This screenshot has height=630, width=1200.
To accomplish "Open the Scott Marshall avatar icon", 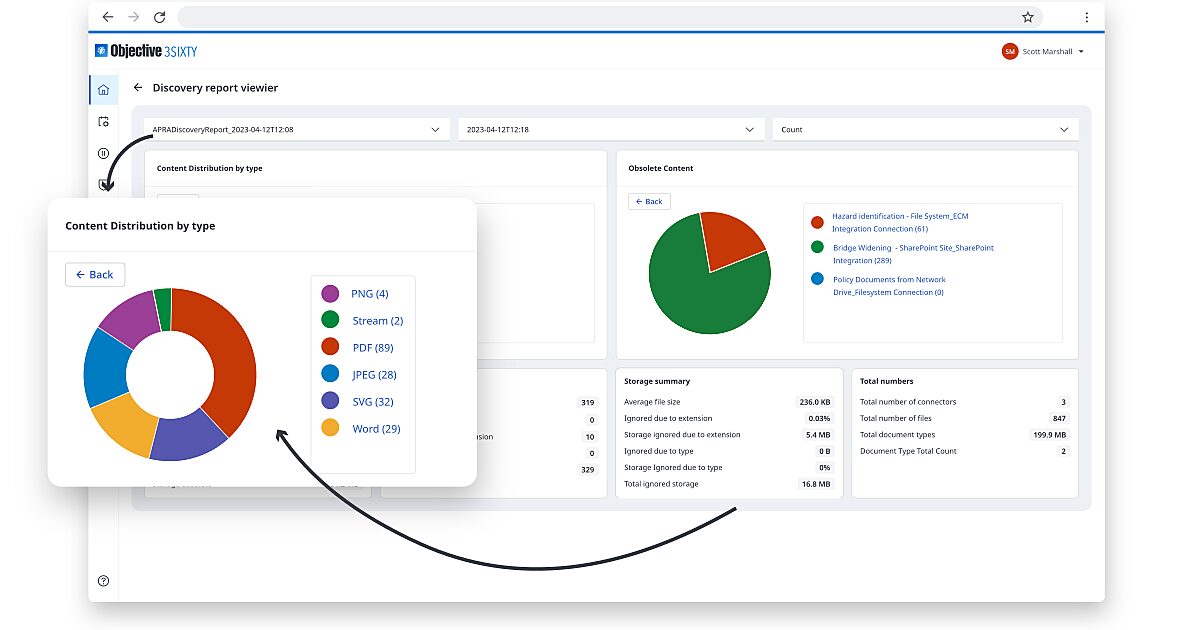I will tap(1009, 51).
